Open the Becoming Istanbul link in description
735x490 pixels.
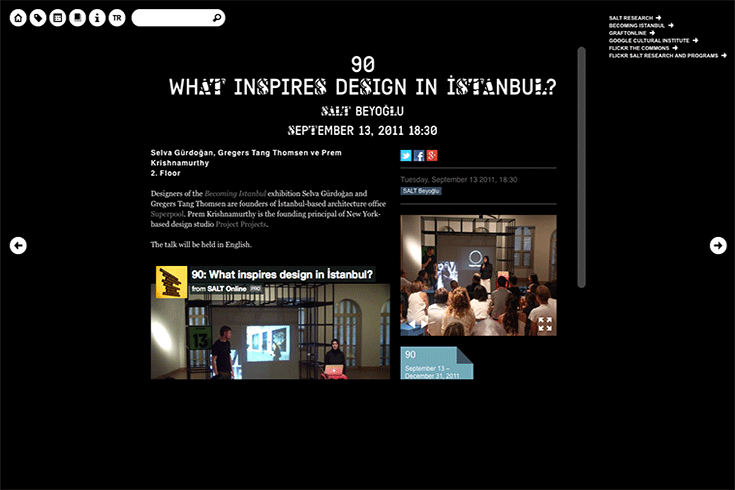pos(235,193)
